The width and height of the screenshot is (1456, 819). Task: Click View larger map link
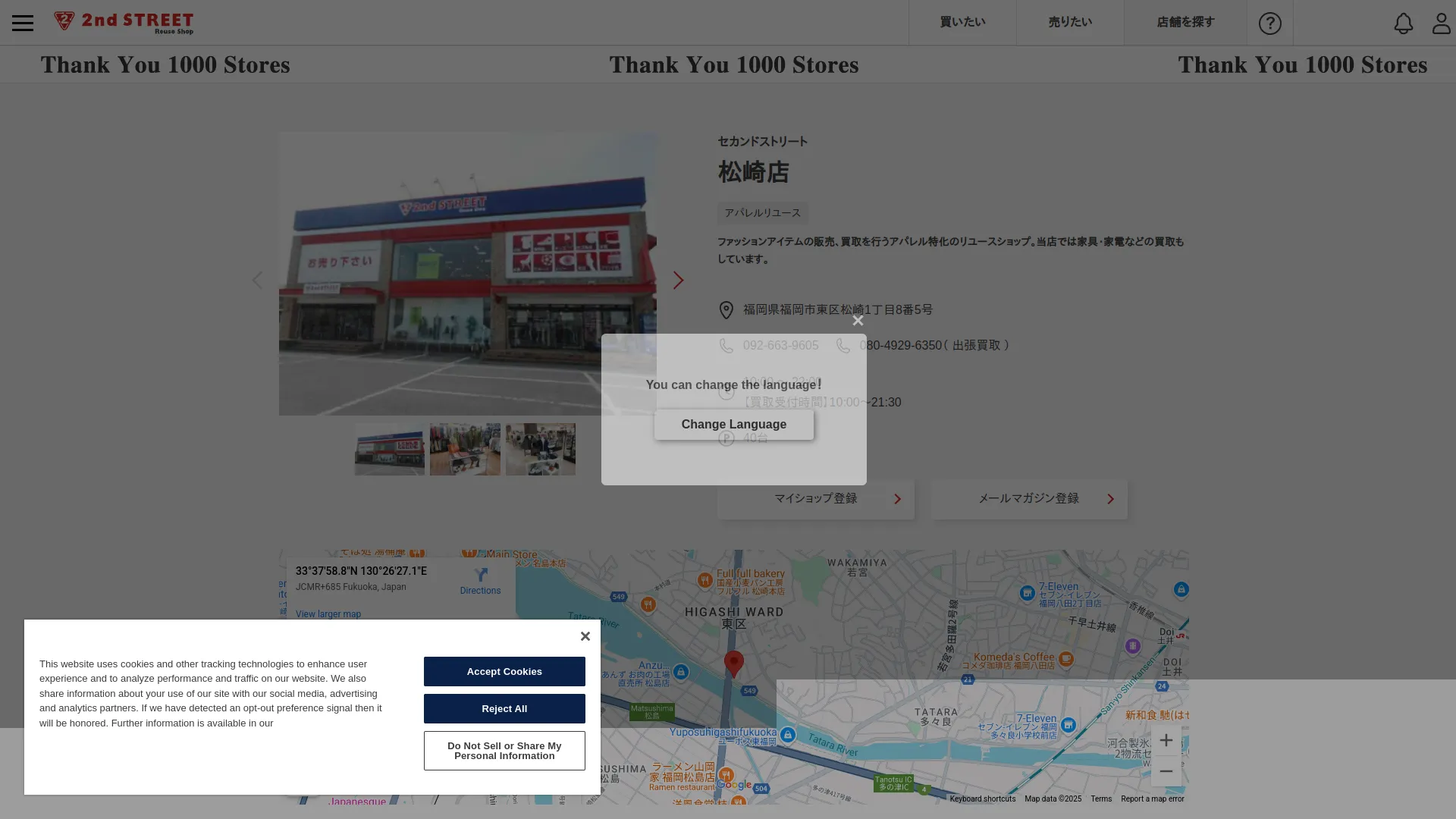(x=328, y=614)
